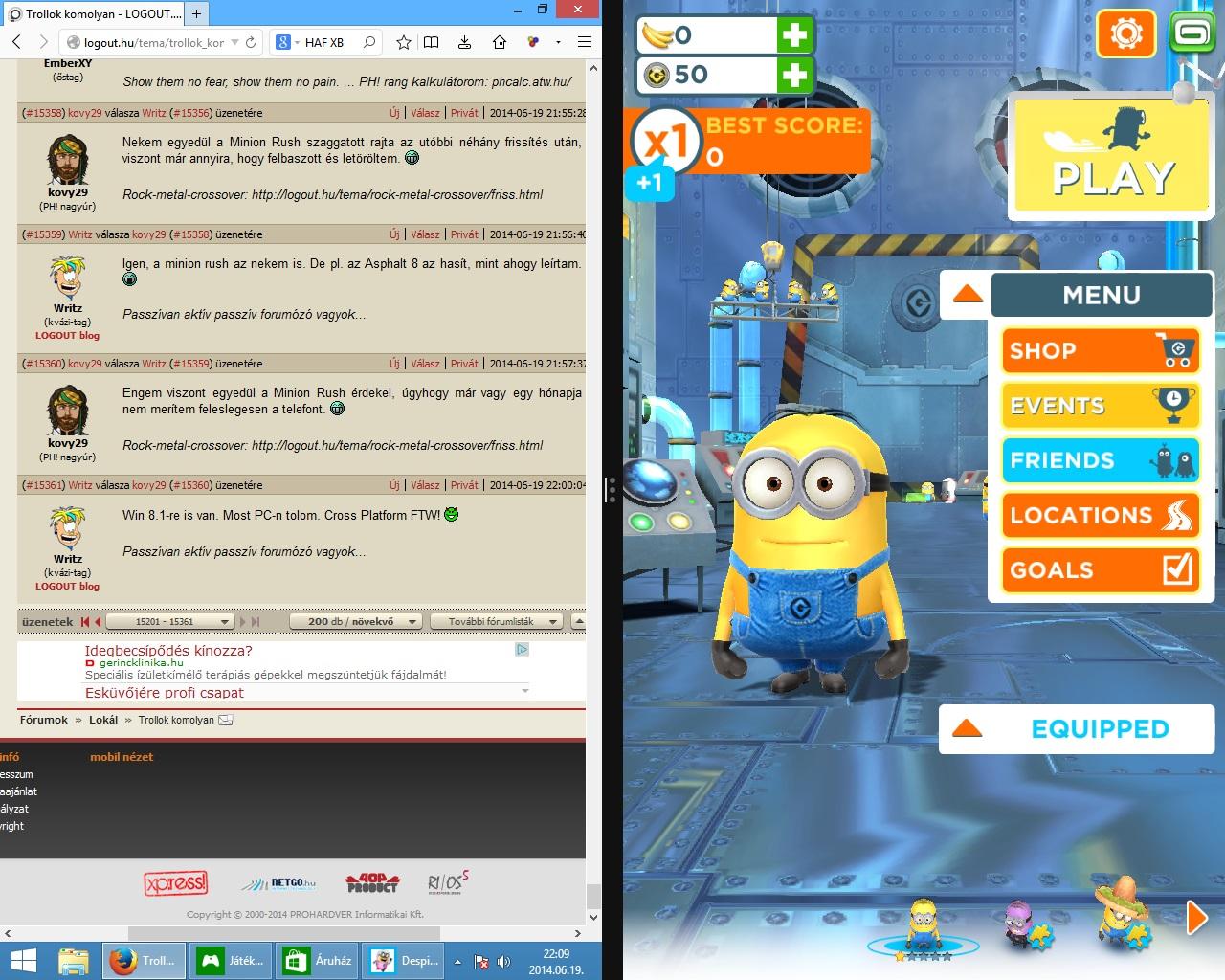1225x980 pixels.
Task: Click the AdChoices ad icon
Action: point(522,650)
